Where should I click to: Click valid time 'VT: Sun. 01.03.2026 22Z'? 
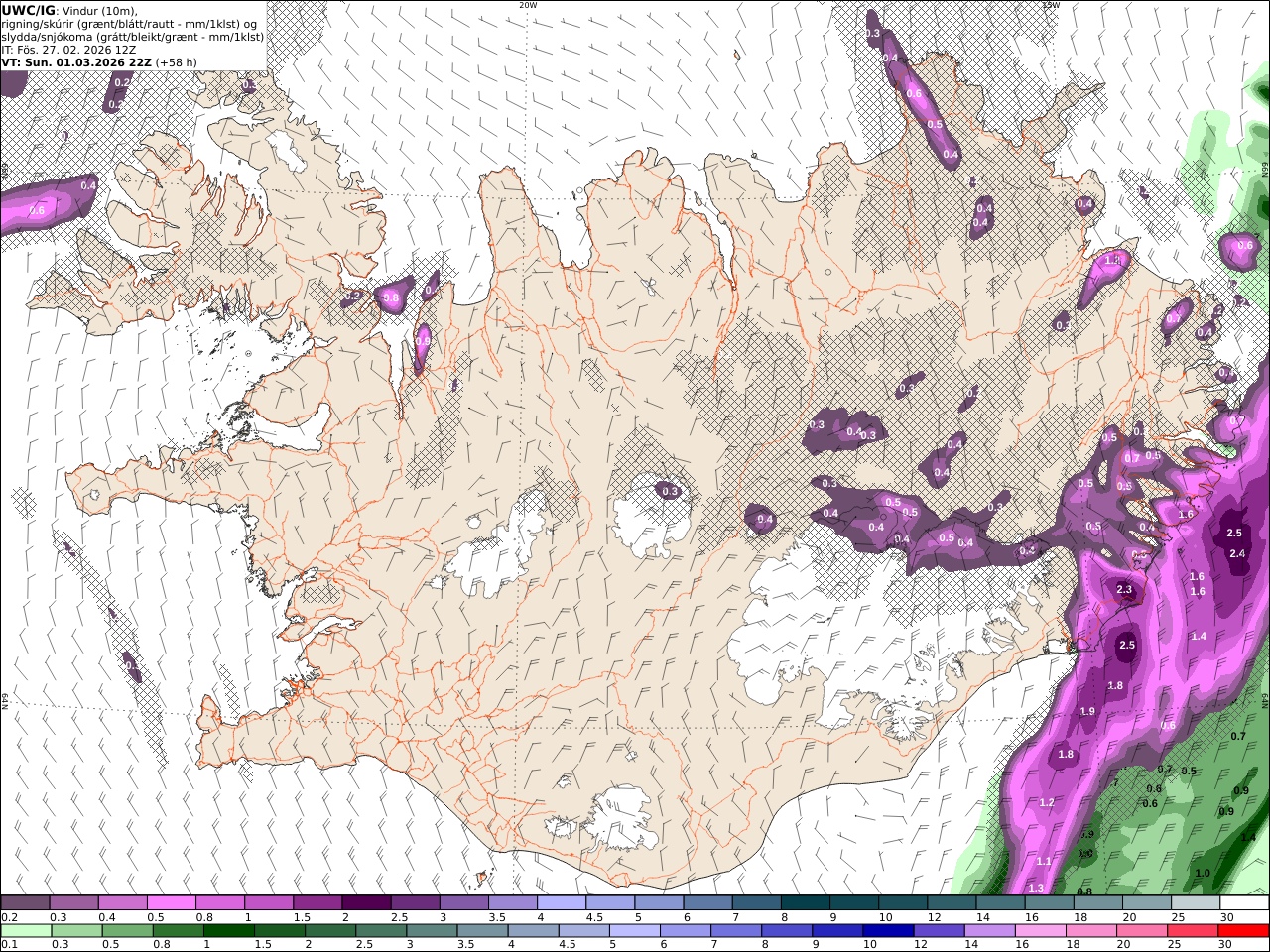76,61
